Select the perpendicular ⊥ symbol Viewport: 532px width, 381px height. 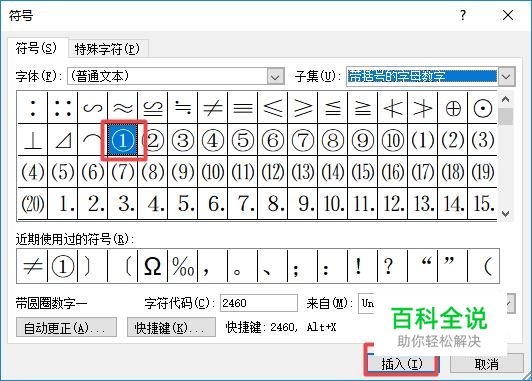click(33, 140)
